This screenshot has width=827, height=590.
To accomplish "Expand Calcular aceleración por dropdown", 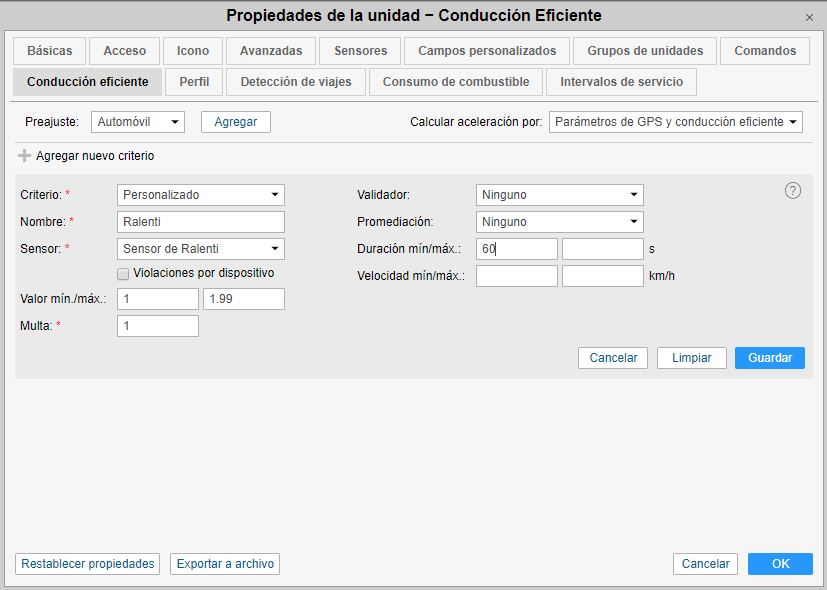I will click(x=676, y=122).
